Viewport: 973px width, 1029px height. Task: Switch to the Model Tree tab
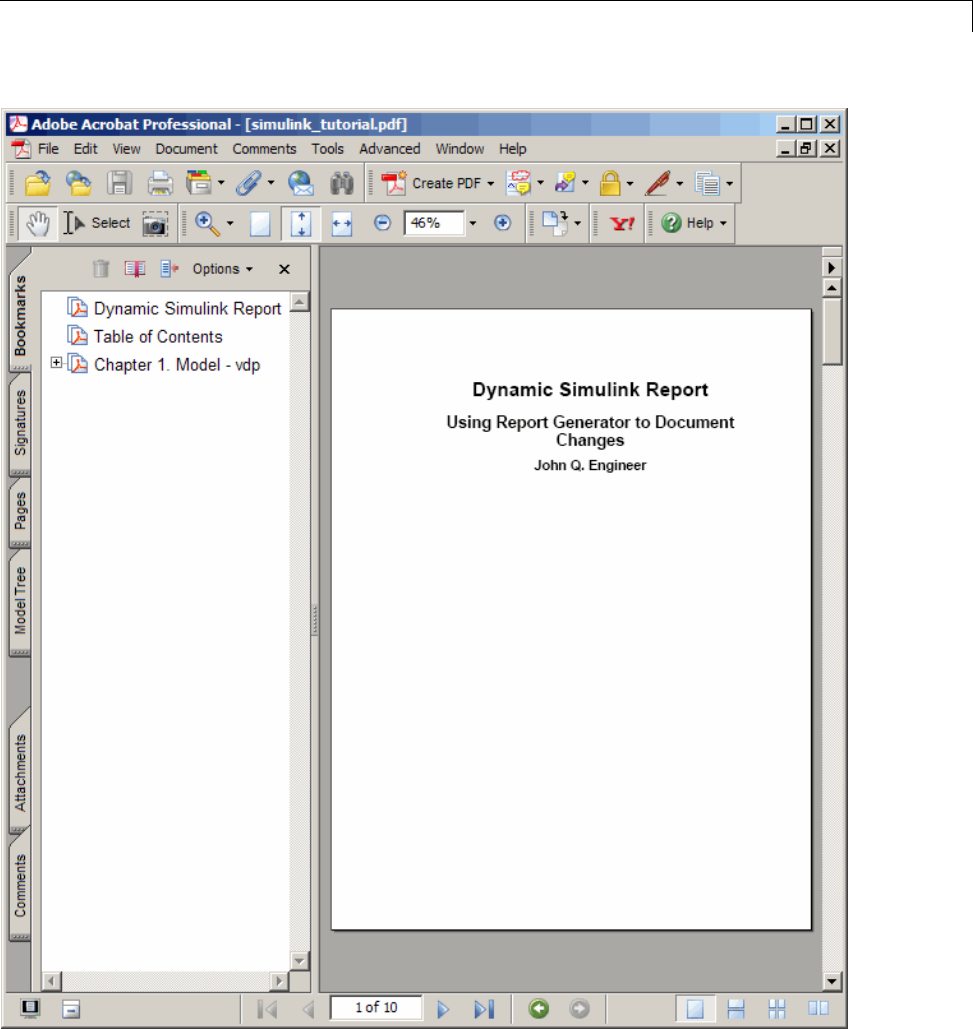(x=20, y=600)
